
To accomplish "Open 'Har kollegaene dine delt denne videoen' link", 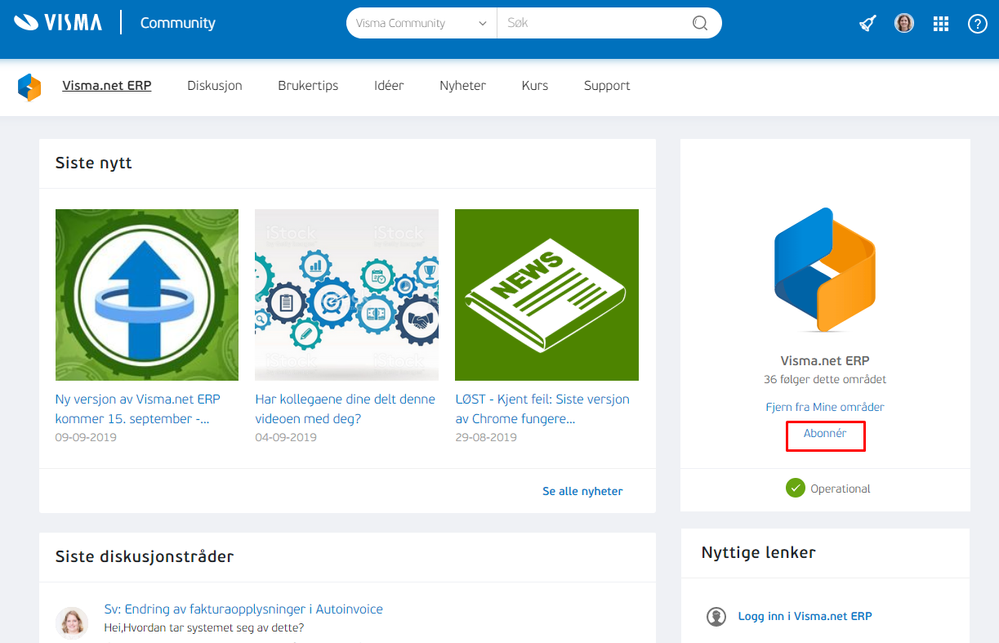I will point(345,408).
